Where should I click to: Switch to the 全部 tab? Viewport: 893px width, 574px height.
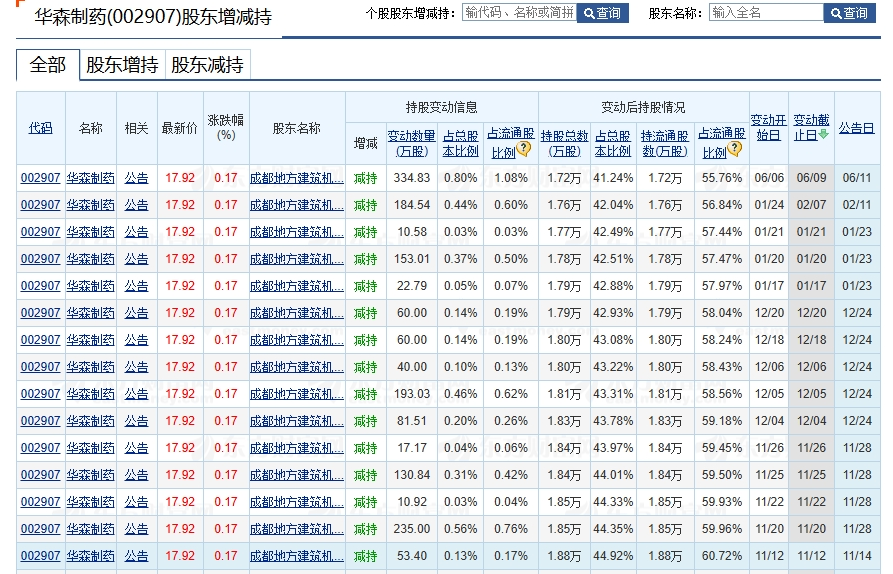48,64
